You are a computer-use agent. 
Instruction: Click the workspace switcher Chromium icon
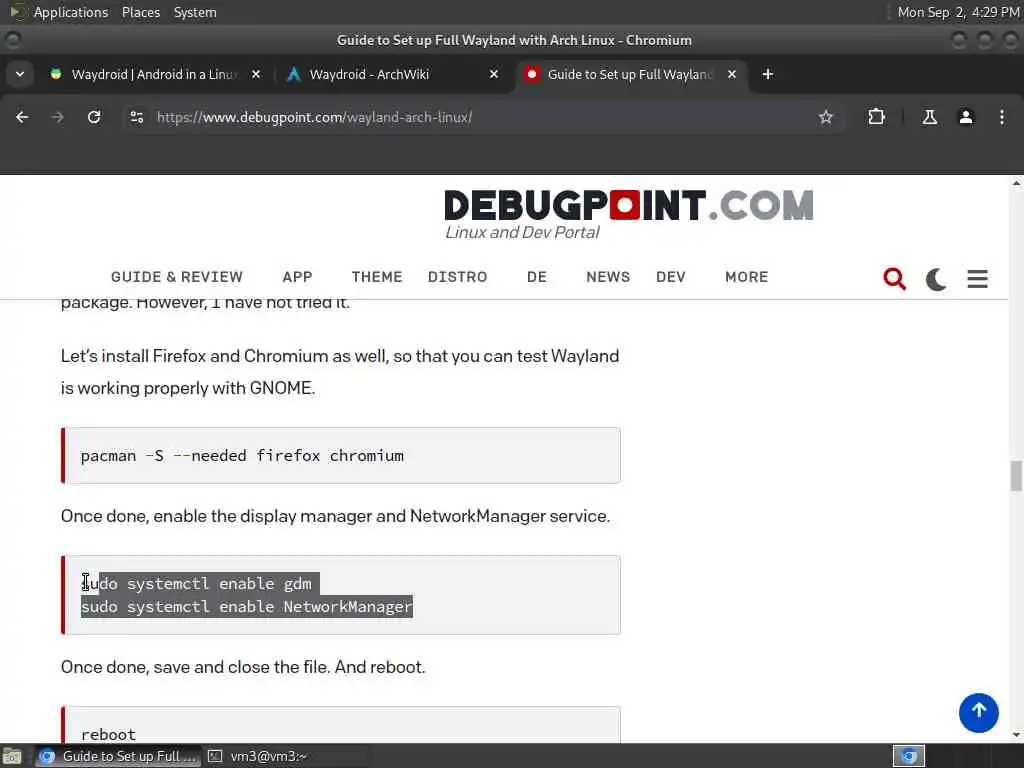point(909,756)
